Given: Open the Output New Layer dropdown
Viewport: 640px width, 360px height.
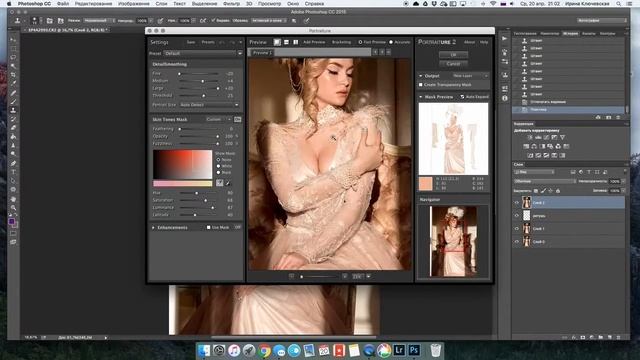Looking at the screenshot, I should tap(470, 76).
